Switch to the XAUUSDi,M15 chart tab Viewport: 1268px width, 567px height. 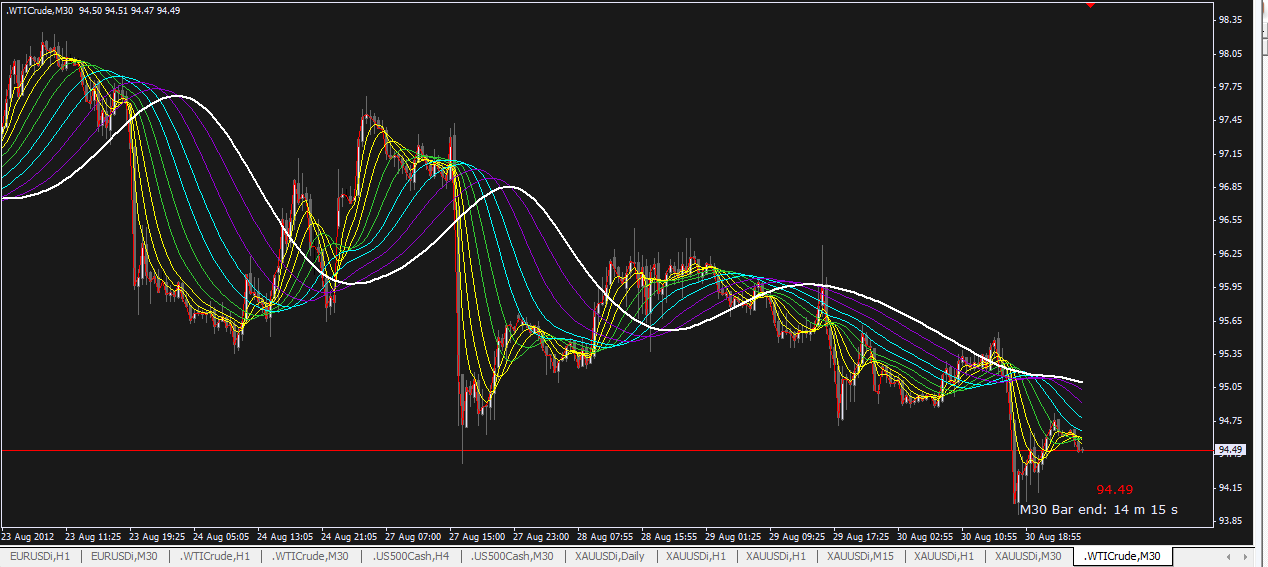click(x=861, y=556)
